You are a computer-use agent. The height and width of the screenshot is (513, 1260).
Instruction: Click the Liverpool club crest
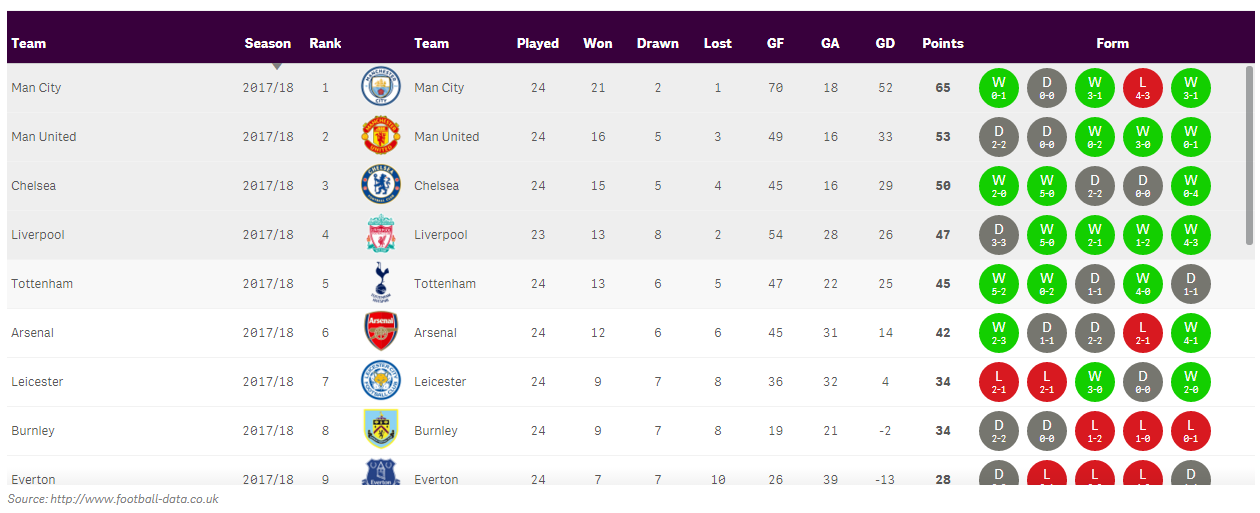click(380, 235)
